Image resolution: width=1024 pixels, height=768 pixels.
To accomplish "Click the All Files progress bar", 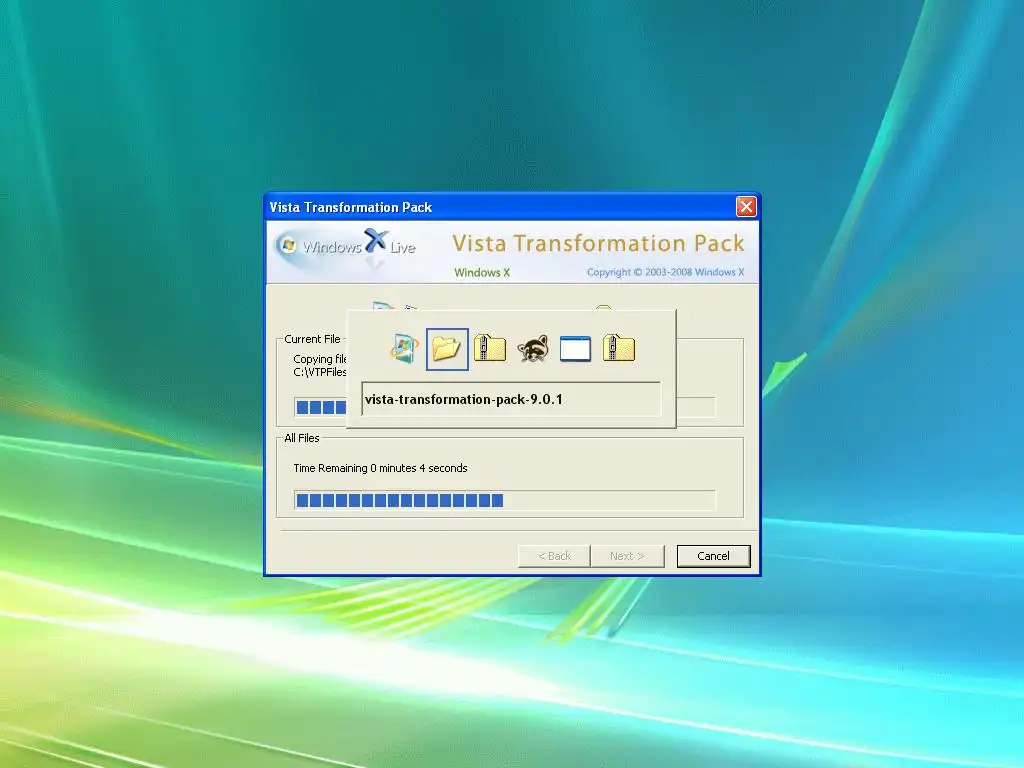I will (505, 500).
